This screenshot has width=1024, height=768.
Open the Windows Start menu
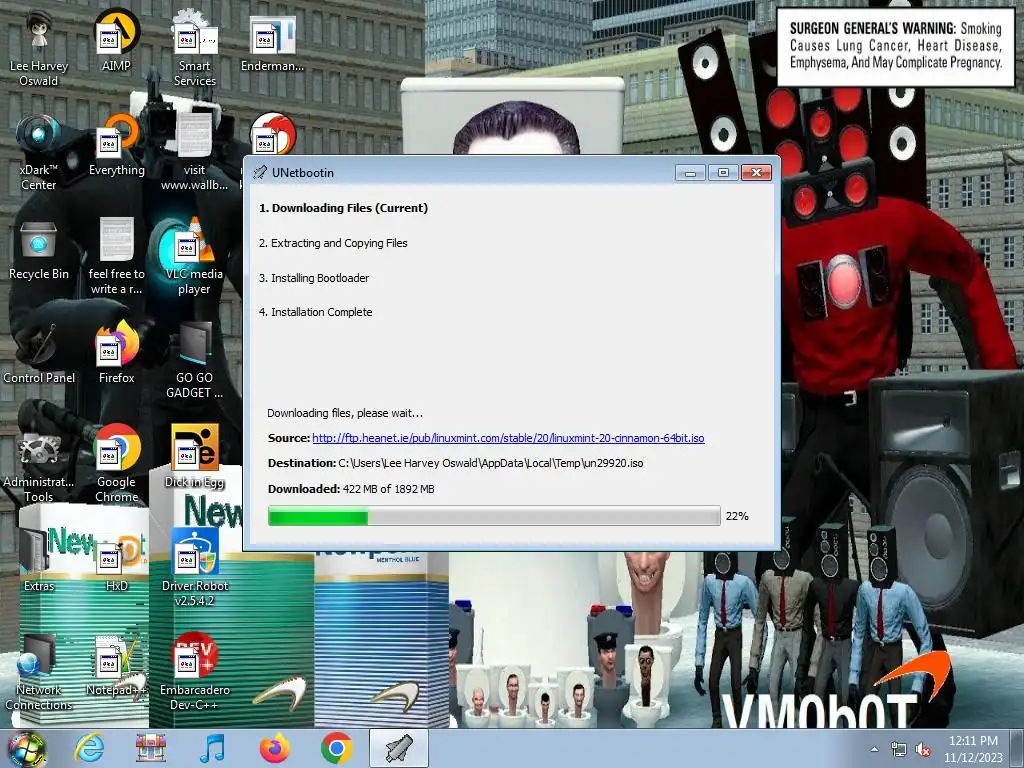point(26,748)
